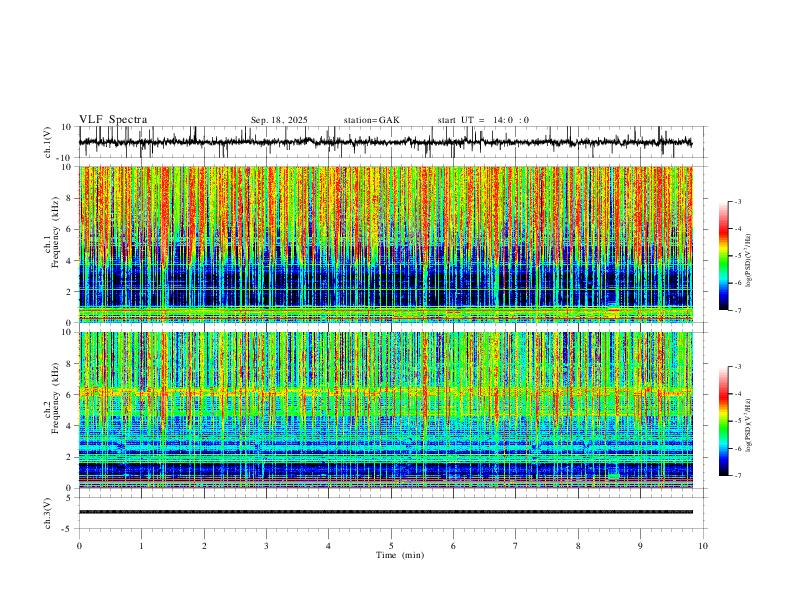Viewport: 792px width, 612px height.
Task: Click the log(PSD) label beside ch.2 color bar
Action: pos(749,425)
